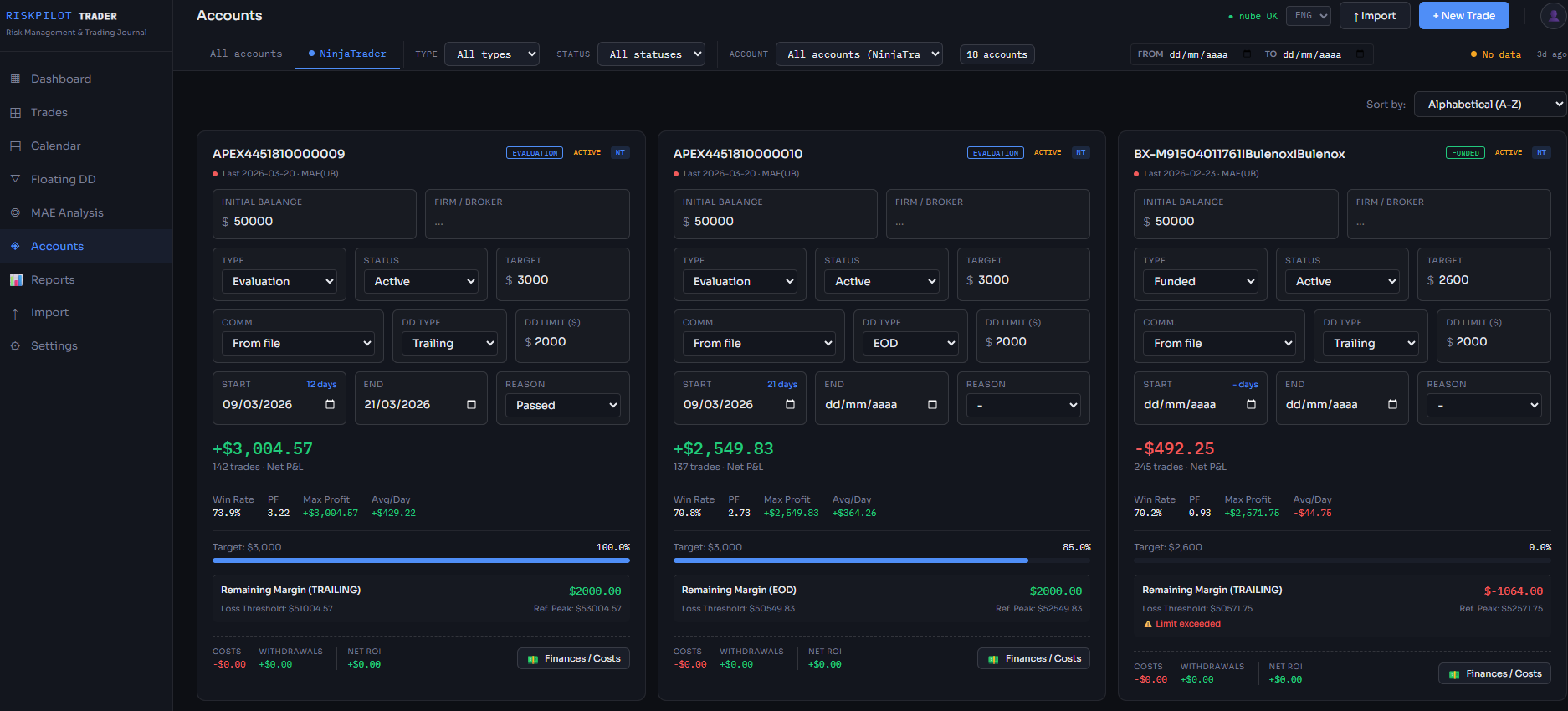Open the Sort by dropdown
The width and height of the screenshot is (1568, 711).
tap(1489, 105)
